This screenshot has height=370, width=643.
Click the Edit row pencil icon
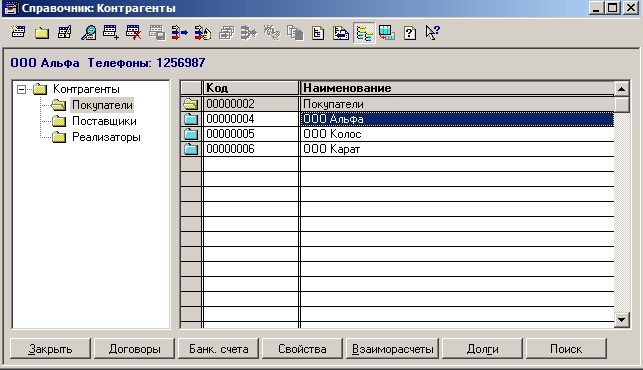click(65, 32)
